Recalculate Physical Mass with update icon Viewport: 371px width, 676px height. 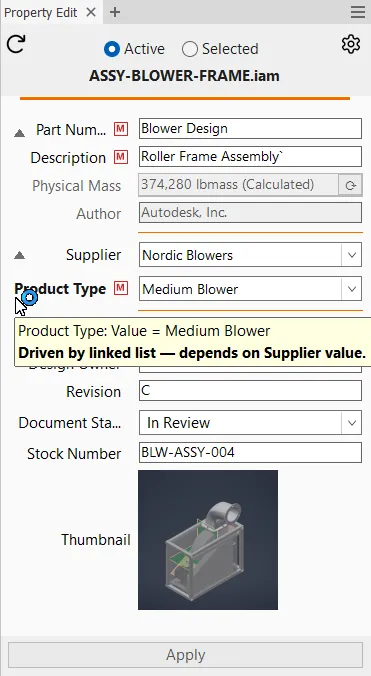point(350,185)
